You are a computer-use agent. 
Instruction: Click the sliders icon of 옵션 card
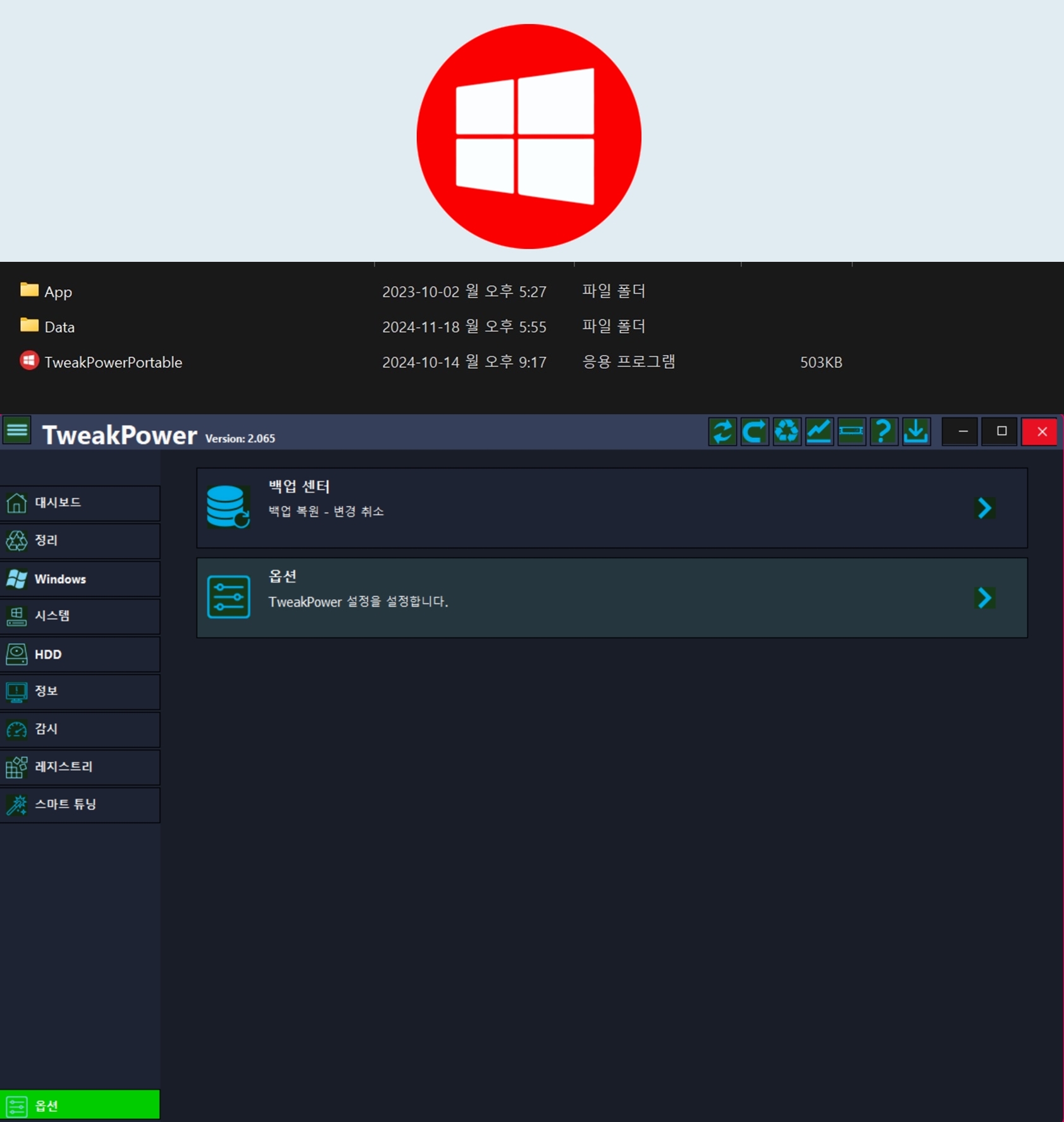(x=228, y=596)
